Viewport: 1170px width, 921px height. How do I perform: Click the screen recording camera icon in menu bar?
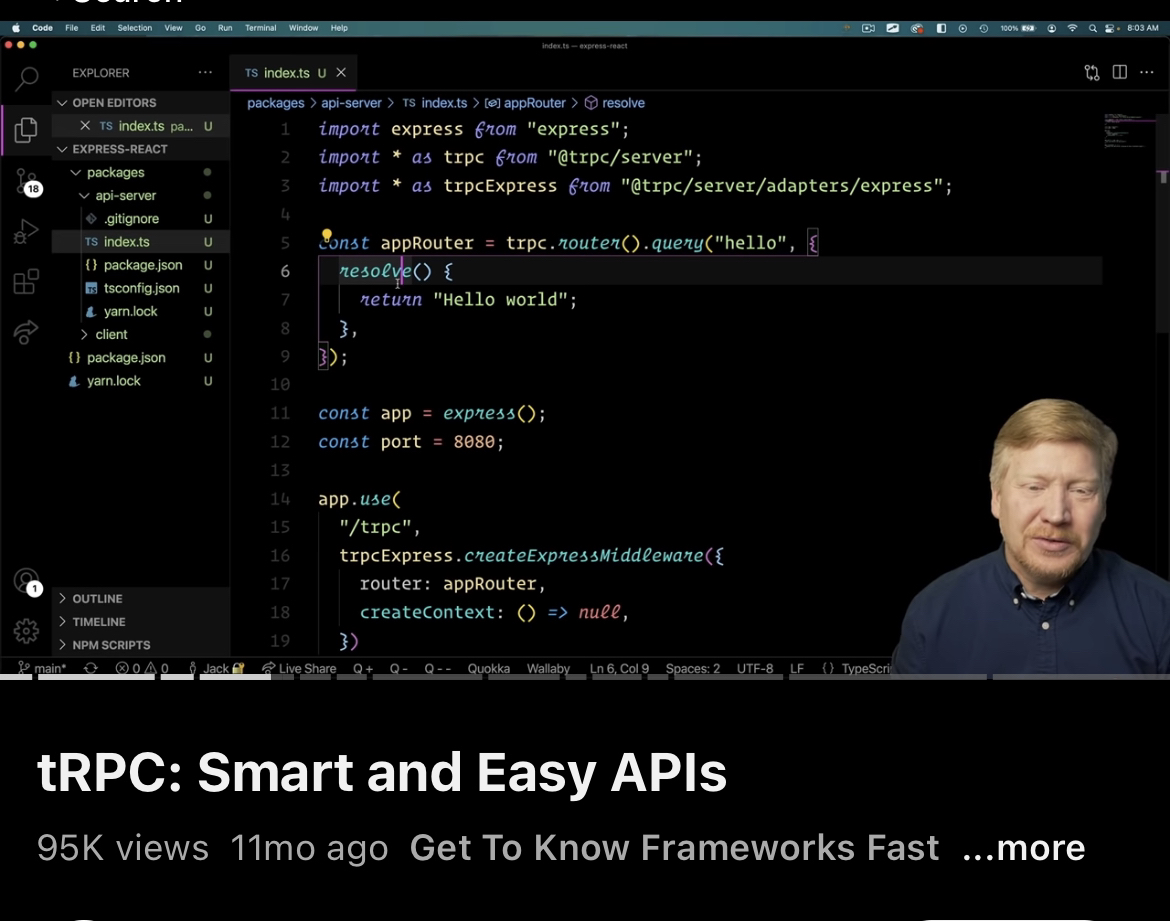pyautogui.click(x=868, y=28)
